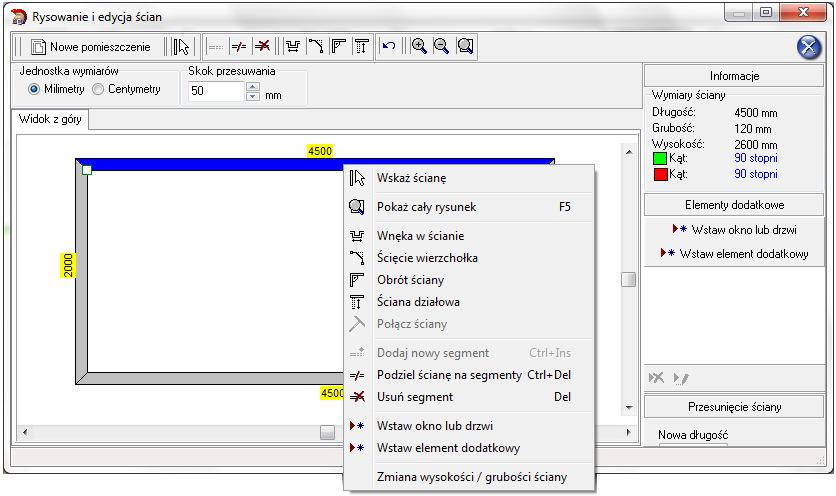Viewport: 836px width, 496px height.
Task: Maximize the Rysowanie i edycja ścian window
Action: point(766,12)
